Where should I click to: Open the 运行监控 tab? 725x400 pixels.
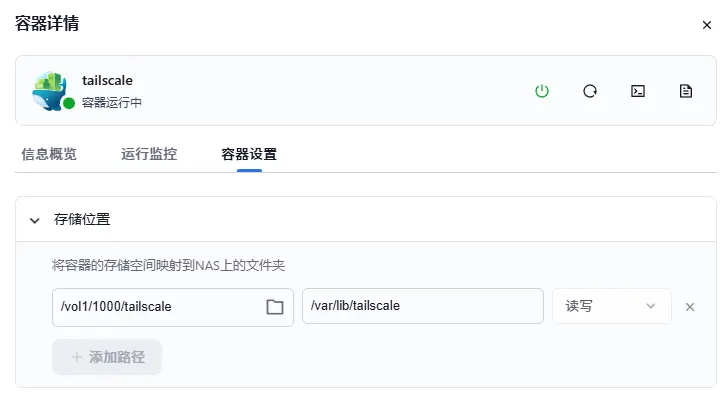(x=149, y=154)
